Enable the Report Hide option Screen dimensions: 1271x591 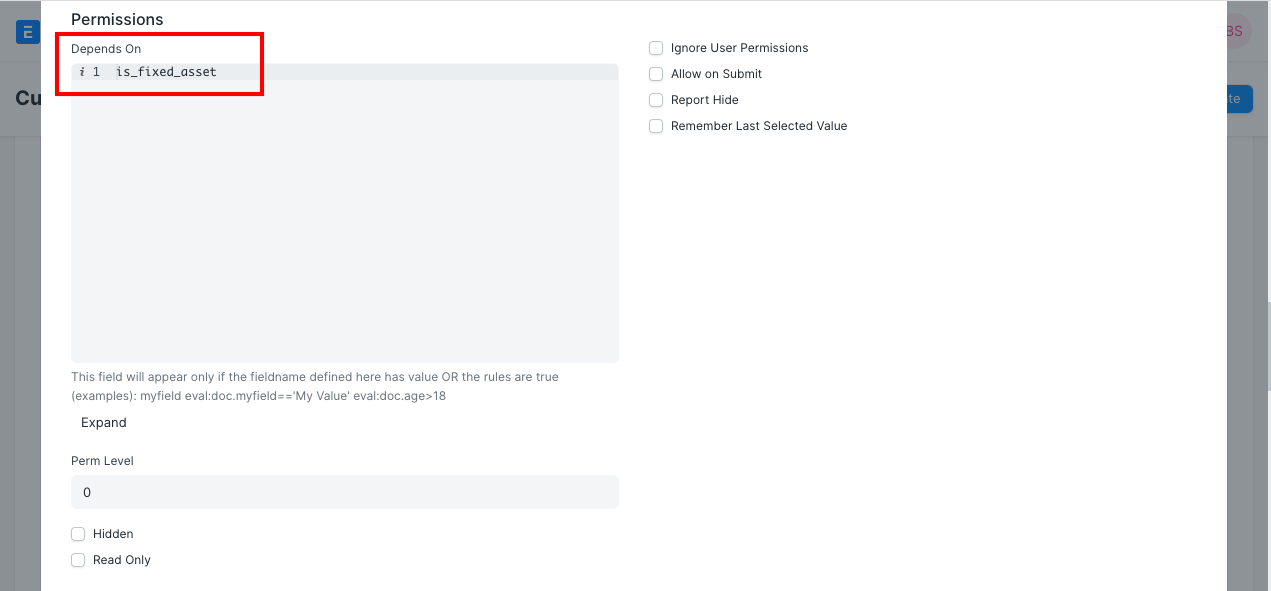(656, 99)
